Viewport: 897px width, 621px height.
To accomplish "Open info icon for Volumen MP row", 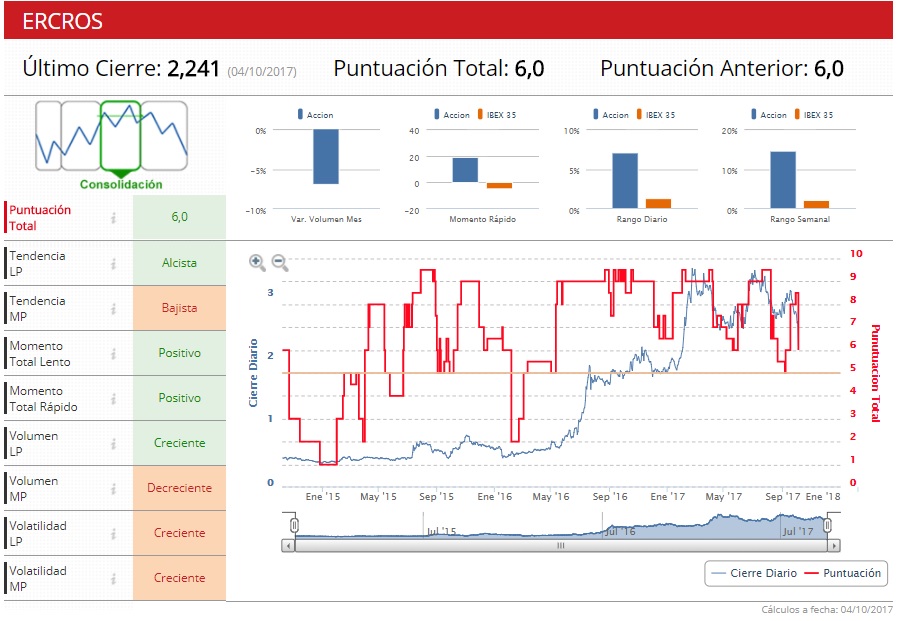I will (x=114, y=489).
